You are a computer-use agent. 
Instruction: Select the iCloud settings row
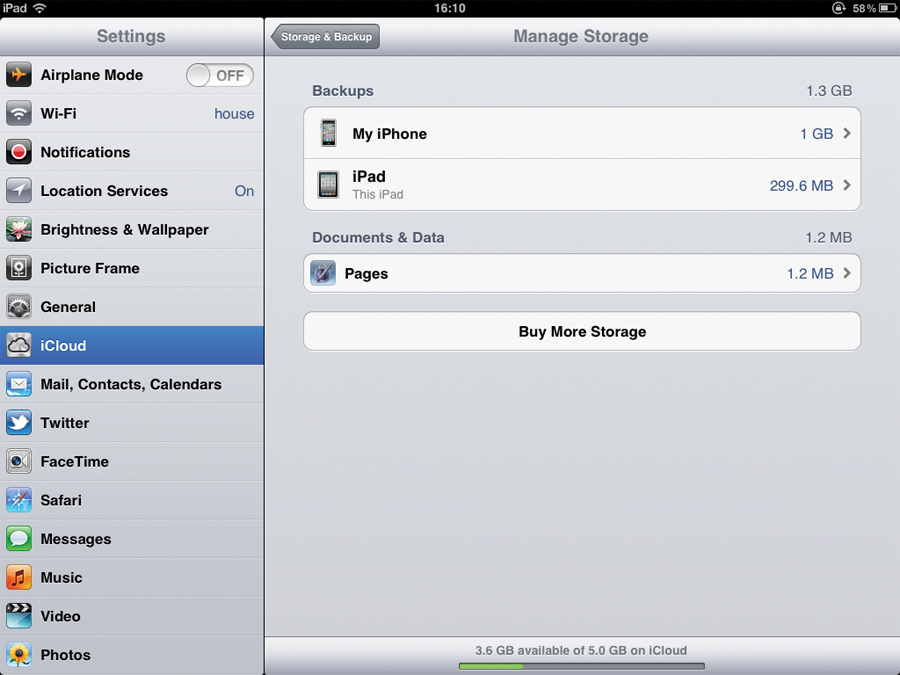[x=132, y=346]
